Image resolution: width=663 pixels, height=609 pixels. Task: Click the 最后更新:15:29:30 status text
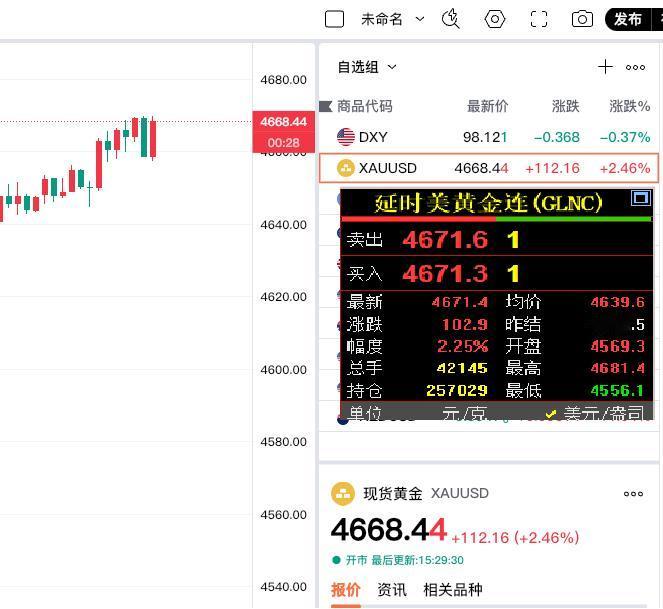coord(417,560)
